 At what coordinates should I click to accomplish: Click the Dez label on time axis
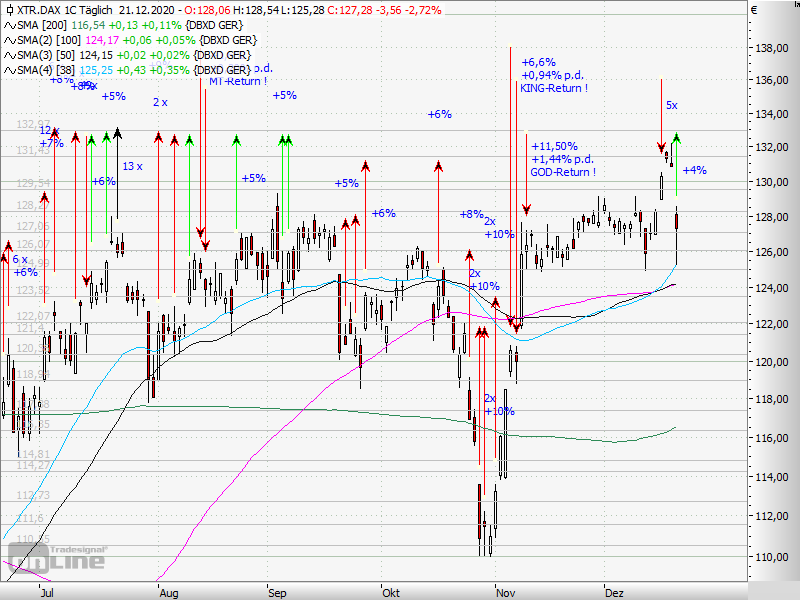tap(614, 593)
